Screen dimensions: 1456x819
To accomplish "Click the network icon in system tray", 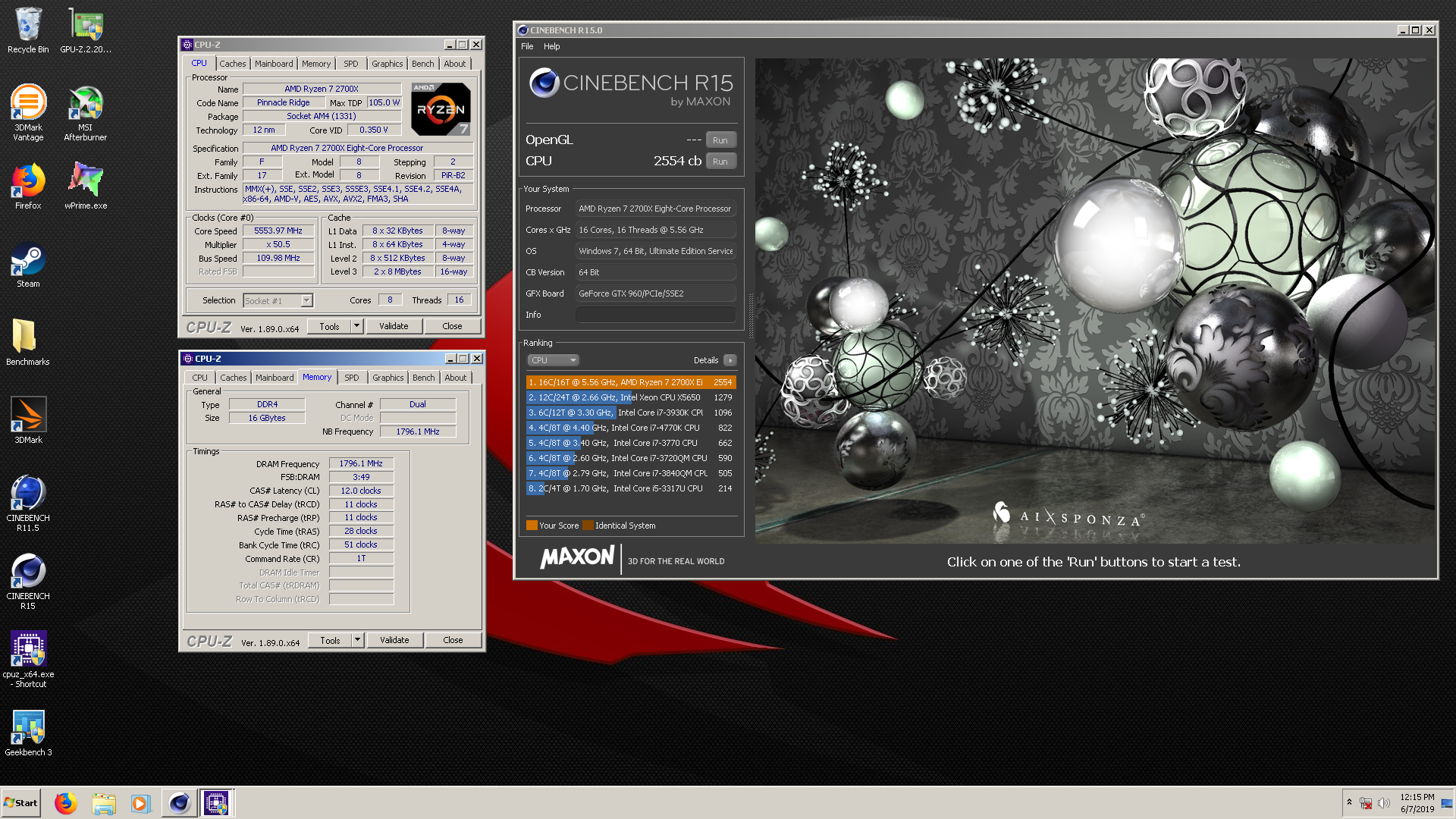I will pos(1366,803).
